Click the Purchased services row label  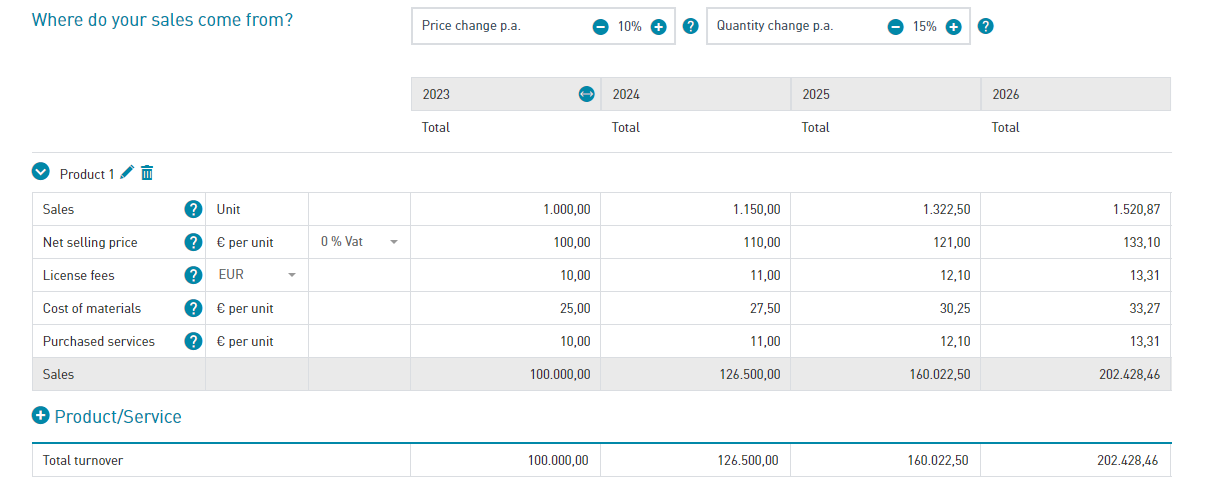point(99,341)
